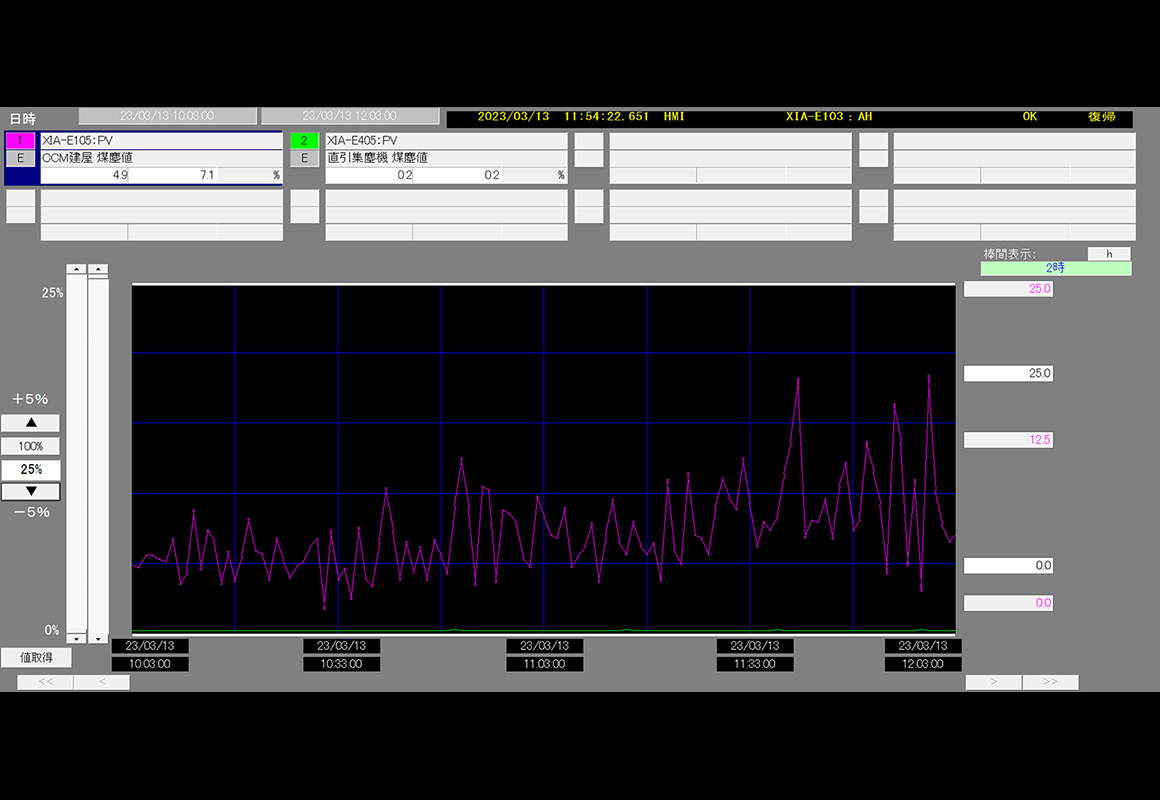
Task: Click the 11:03:00 time axis label
Action: [x=544, y=664]
